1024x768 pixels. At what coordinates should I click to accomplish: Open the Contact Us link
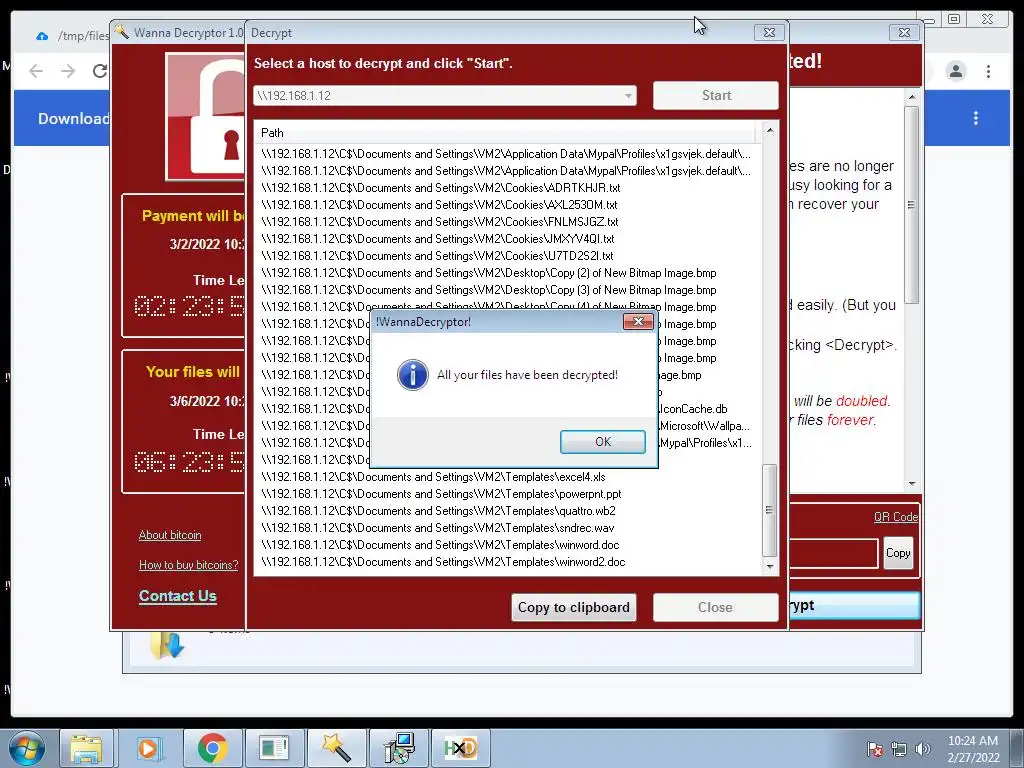point(178,596)
